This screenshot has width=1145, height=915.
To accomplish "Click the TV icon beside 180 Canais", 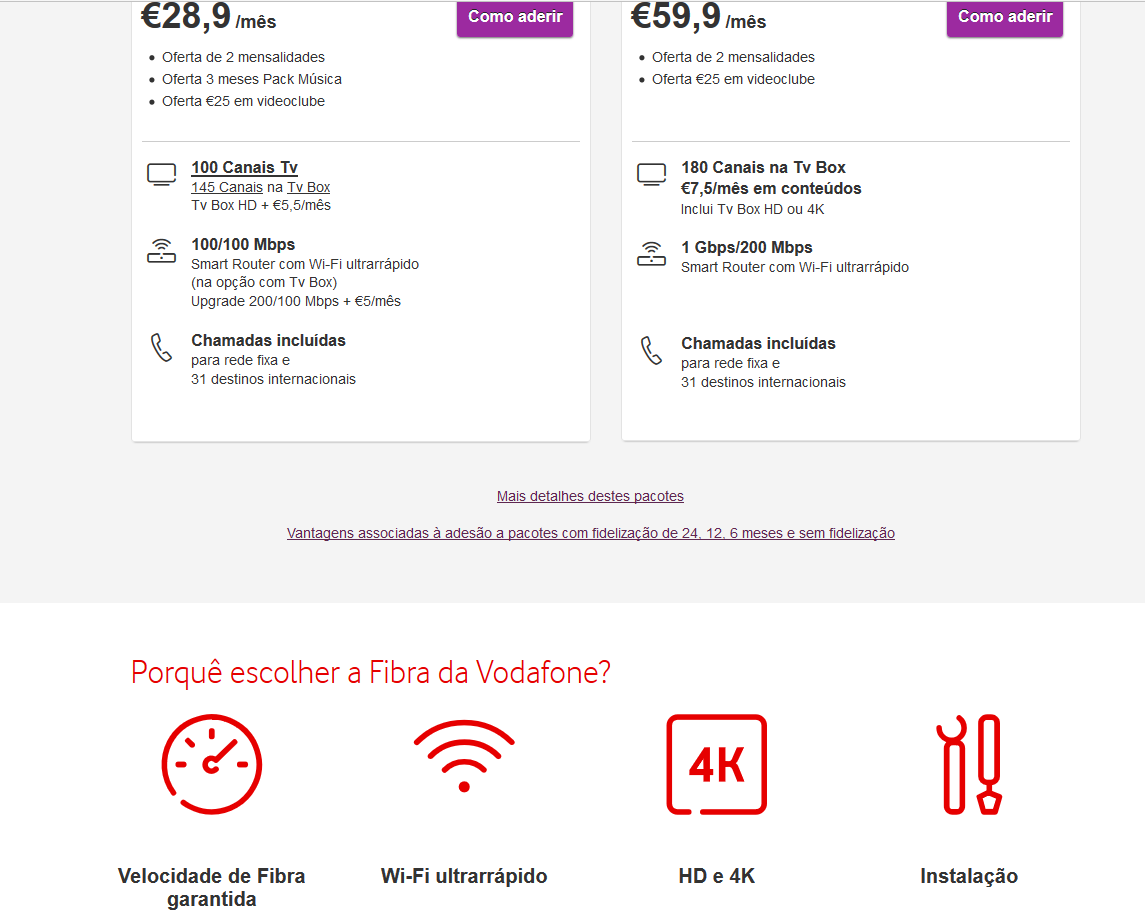I will pyautogui.click(x=651, y=175).
